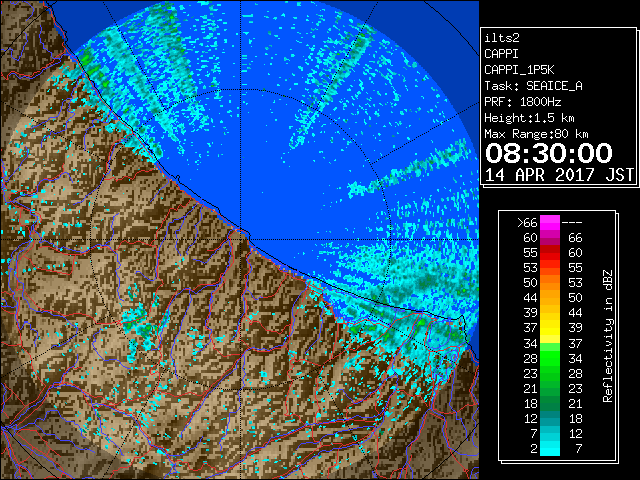Click the 'PRF: 1800Hz' line
This screenshot has height=480, width=640.
pyautogui.click(x=523, y=102)
